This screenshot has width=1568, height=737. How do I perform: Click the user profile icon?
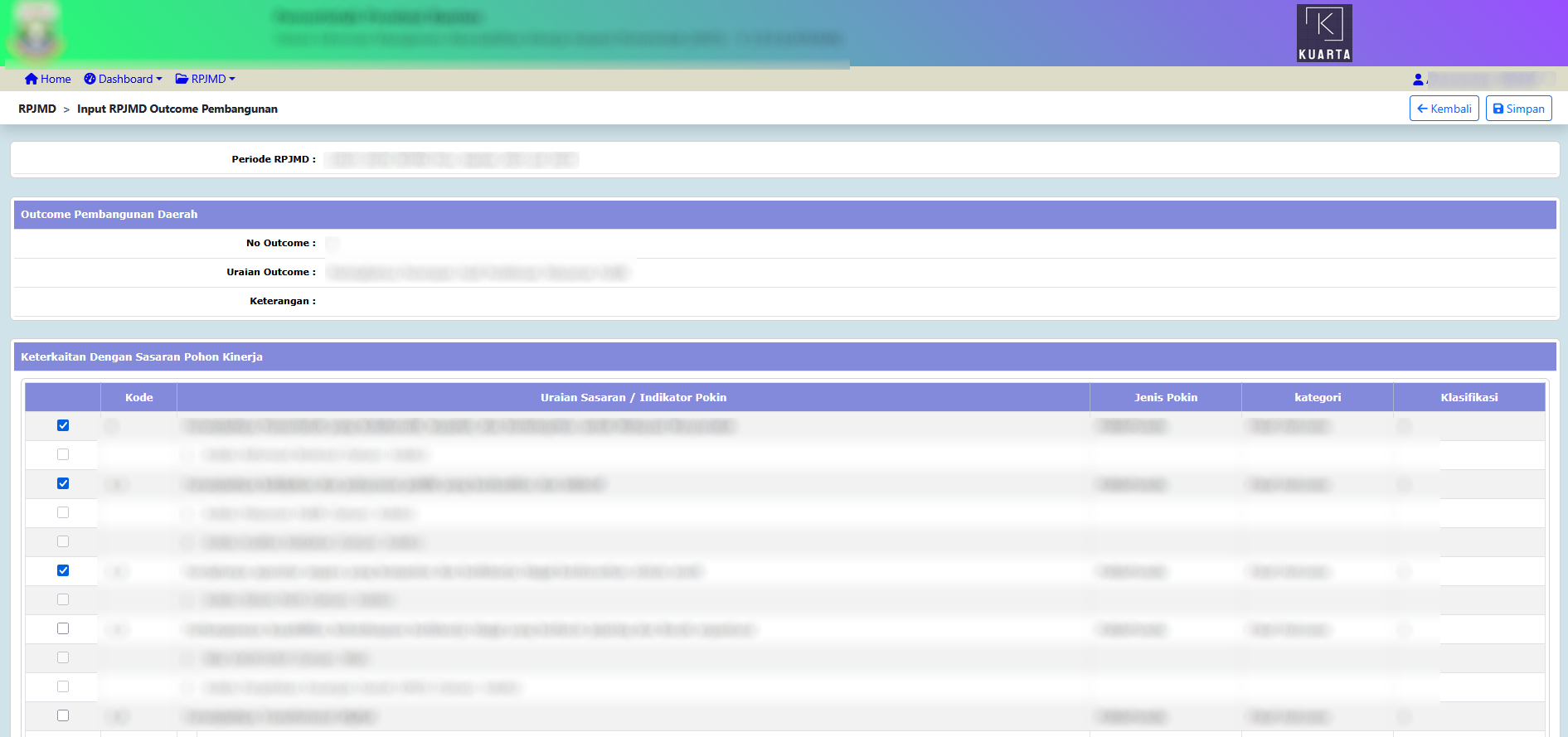1418,80
